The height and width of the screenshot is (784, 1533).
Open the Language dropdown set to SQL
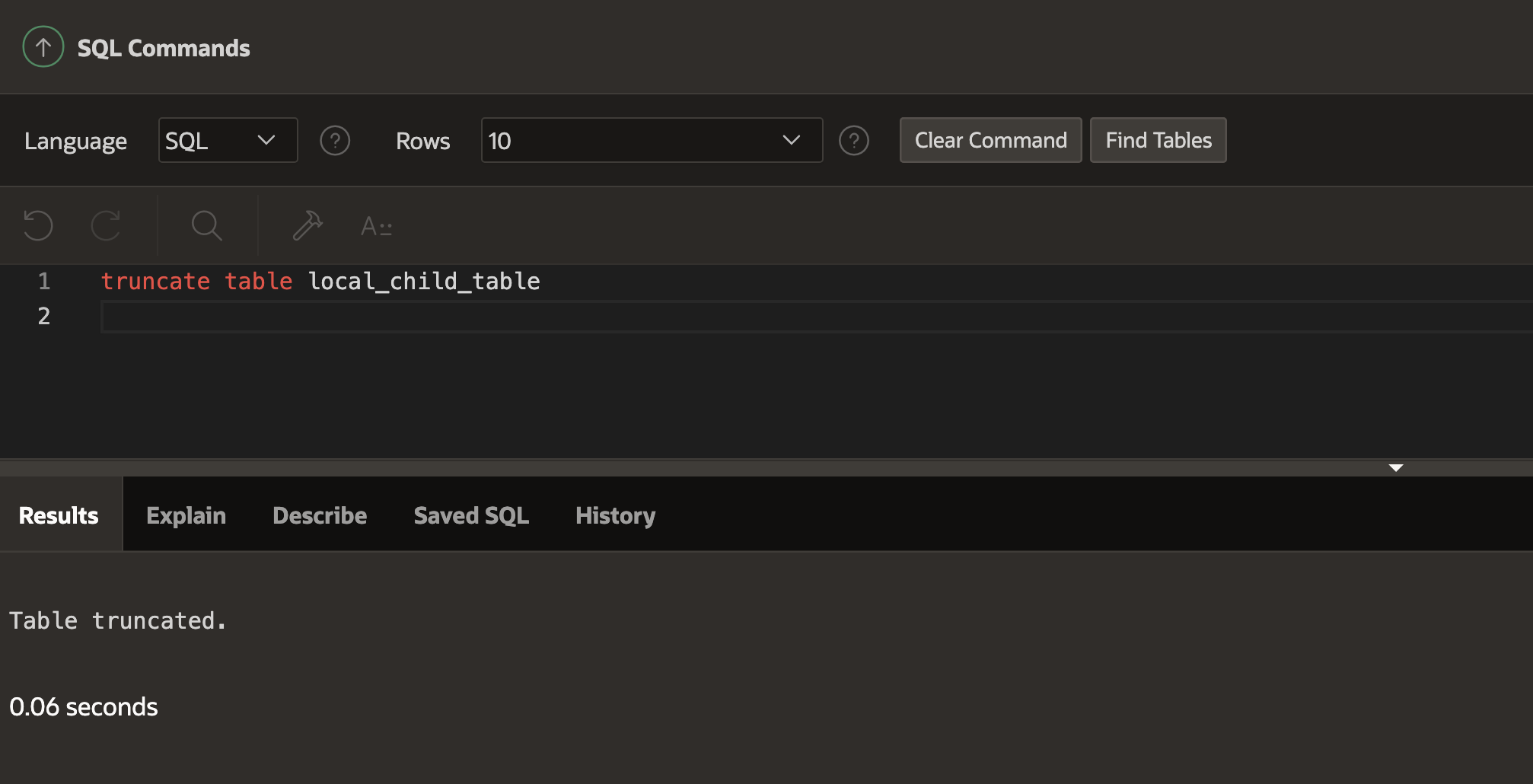click(228, 140)
